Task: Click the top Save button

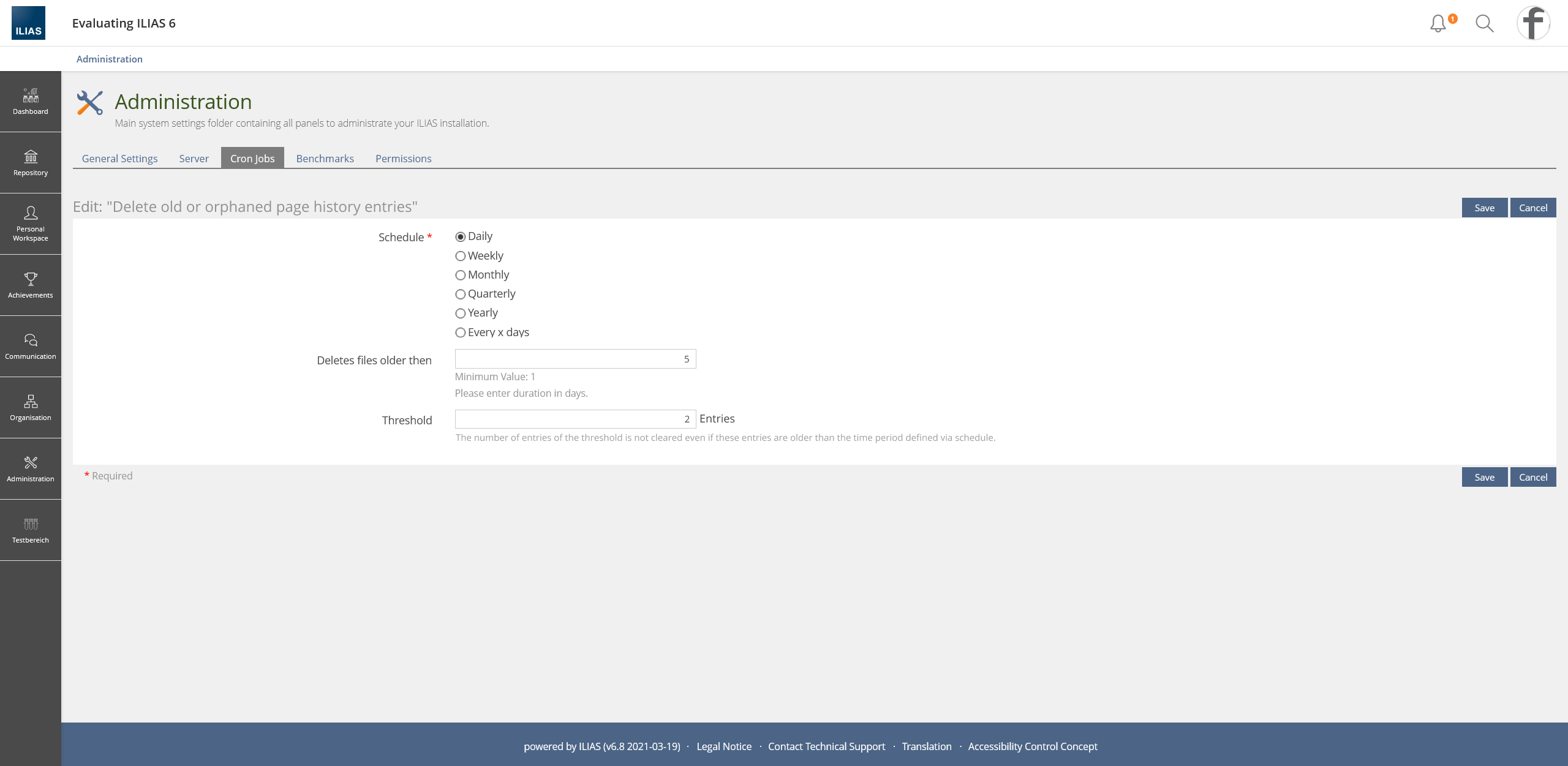Action: click(1484, 208)
